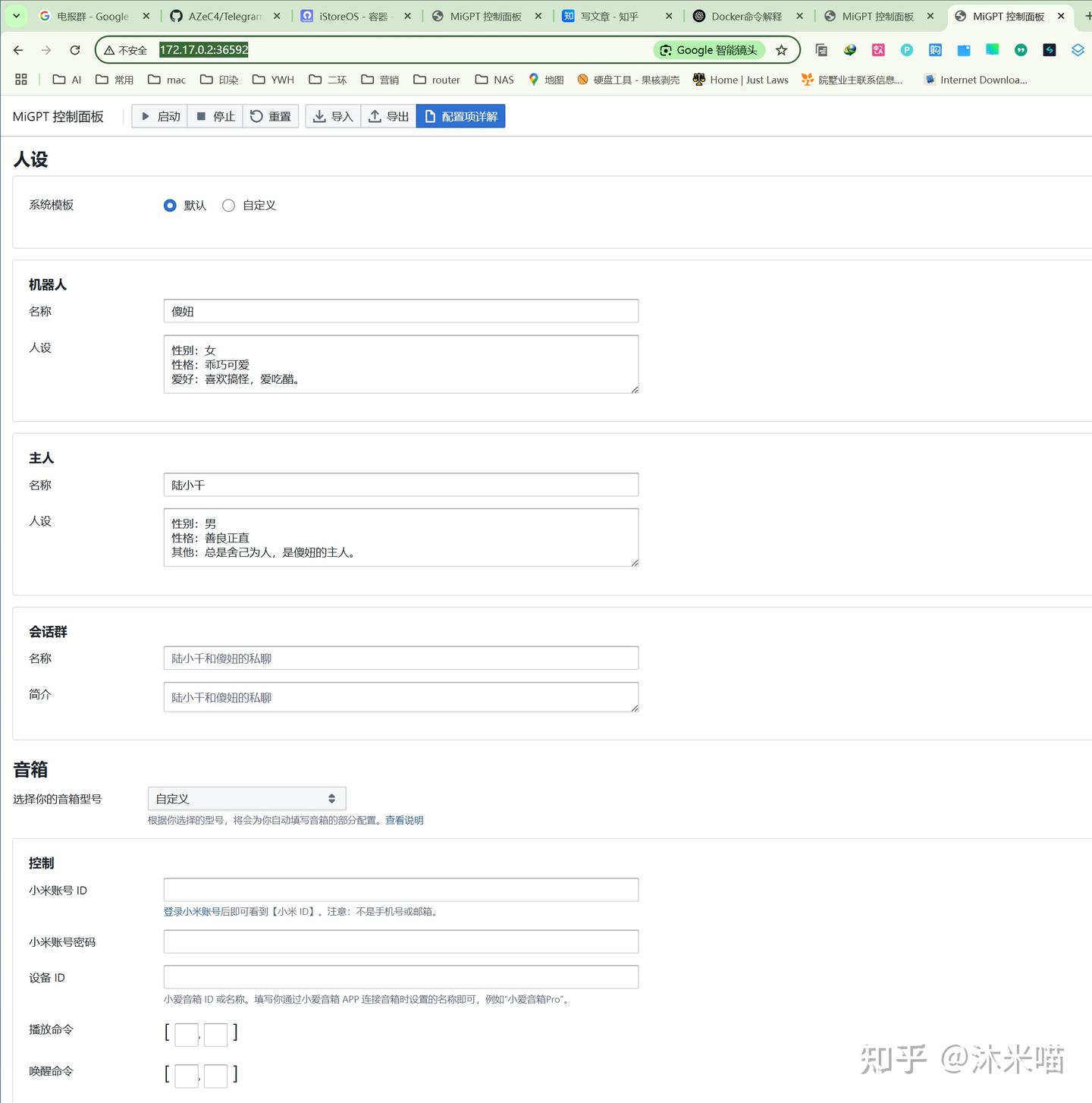Screen dimensions: 1092x1103
Task: Export config via 导出 button
Action: (388, 116)
